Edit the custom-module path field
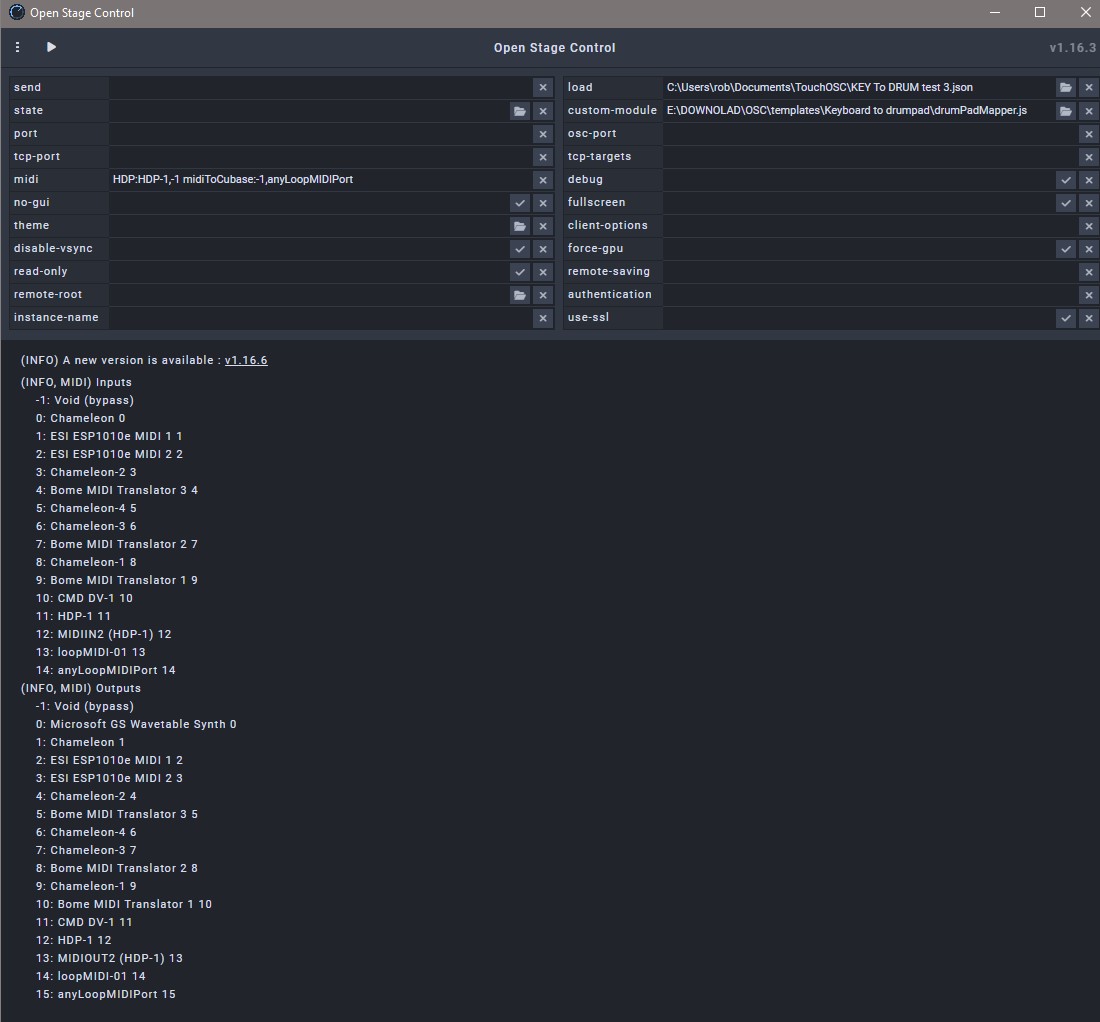 tap(858, 111)
